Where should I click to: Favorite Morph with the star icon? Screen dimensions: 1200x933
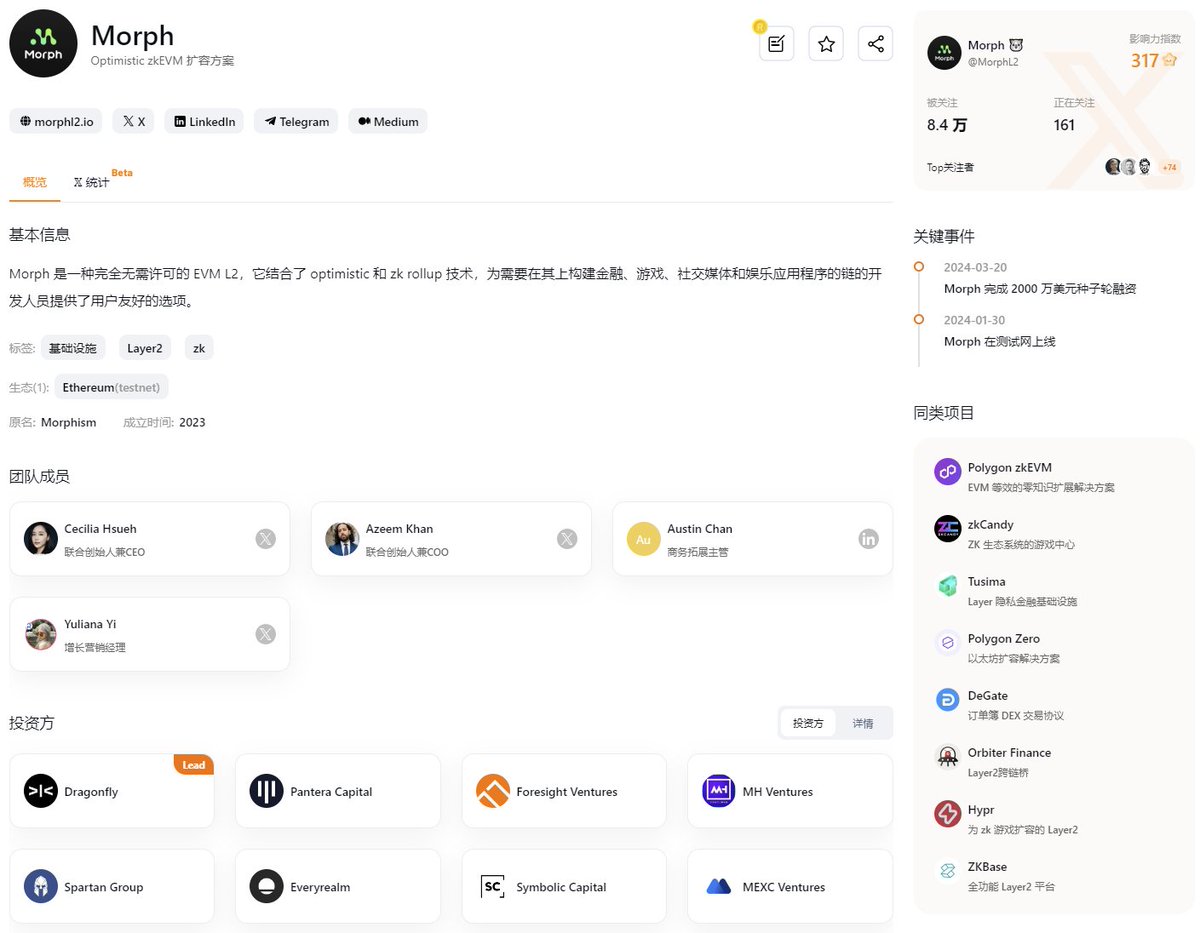(x=826, y=44)
